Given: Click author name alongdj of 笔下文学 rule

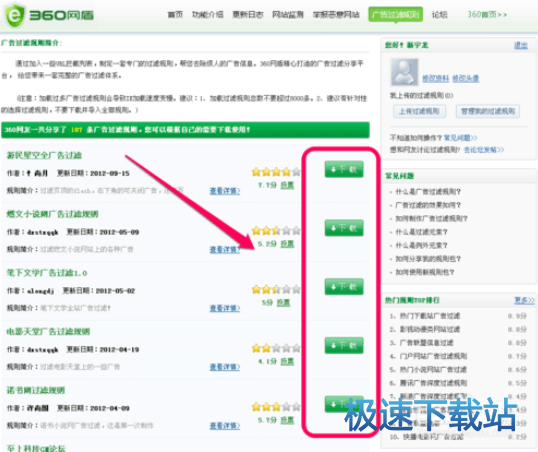Looking at the screenshot, I should (x=40, y=291).
